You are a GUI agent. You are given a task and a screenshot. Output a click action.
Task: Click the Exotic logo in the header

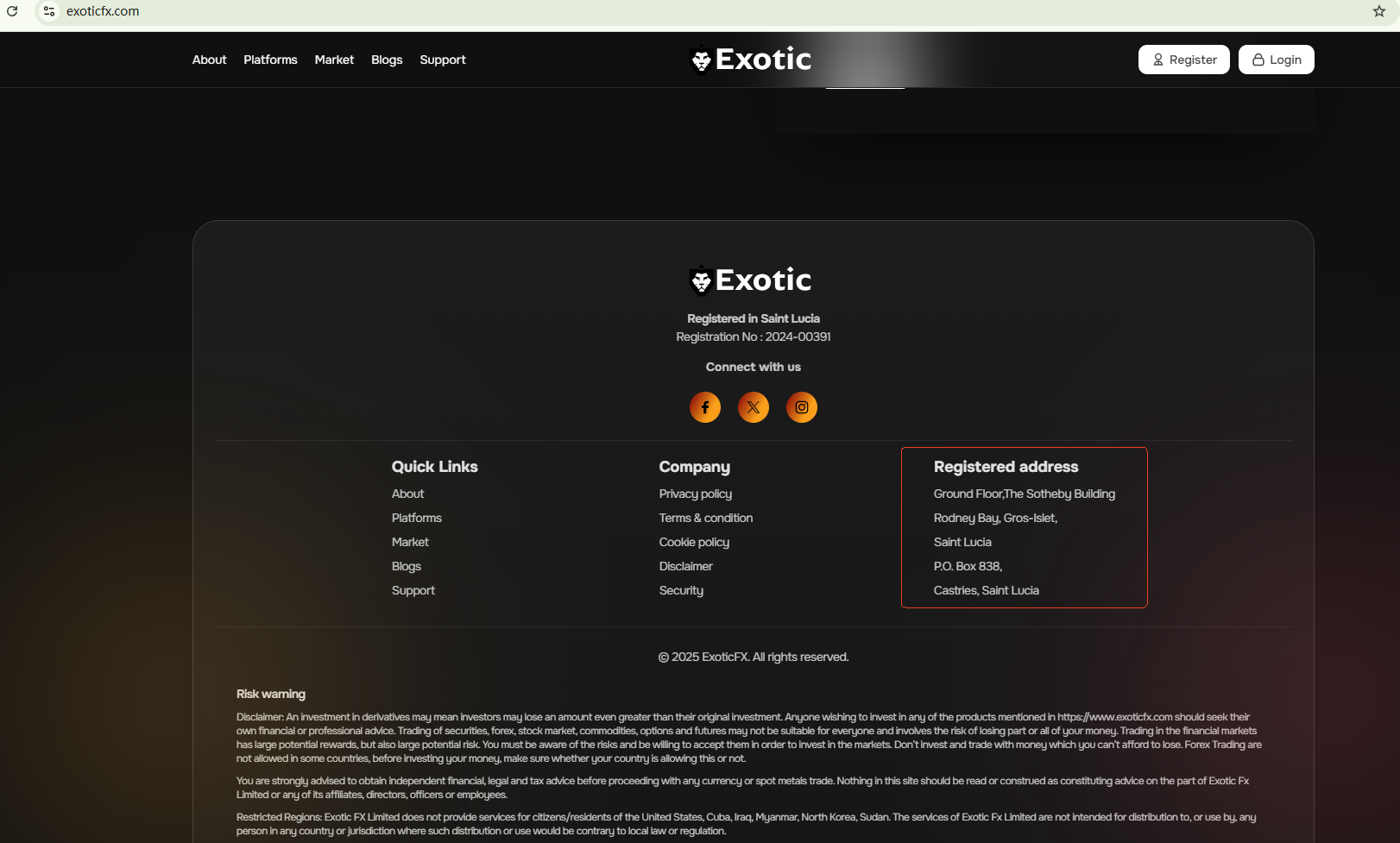[752, 60]
